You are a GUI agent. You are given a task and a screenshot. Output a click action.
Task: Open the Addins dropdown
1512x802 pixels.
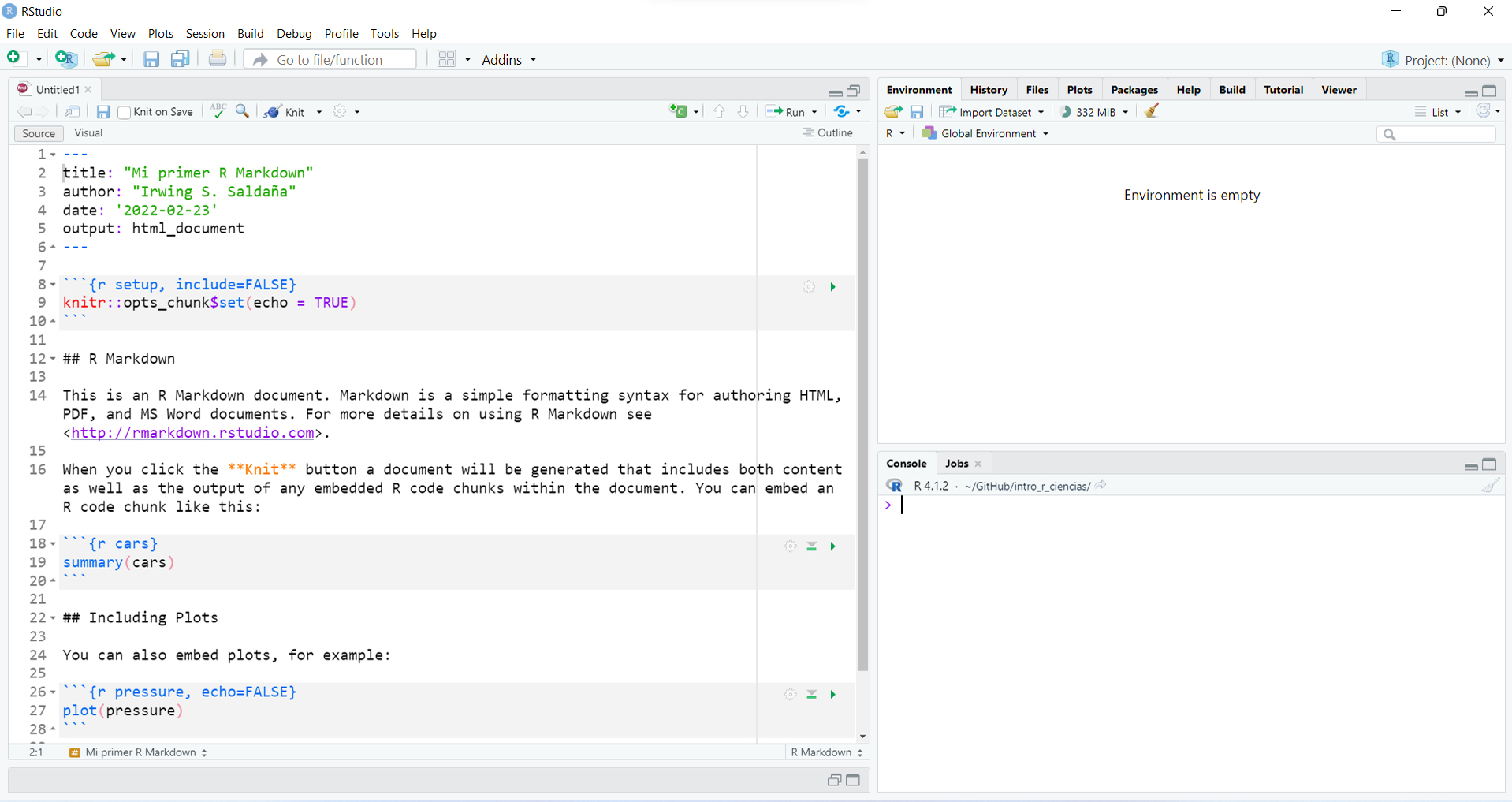coord(508,60)
